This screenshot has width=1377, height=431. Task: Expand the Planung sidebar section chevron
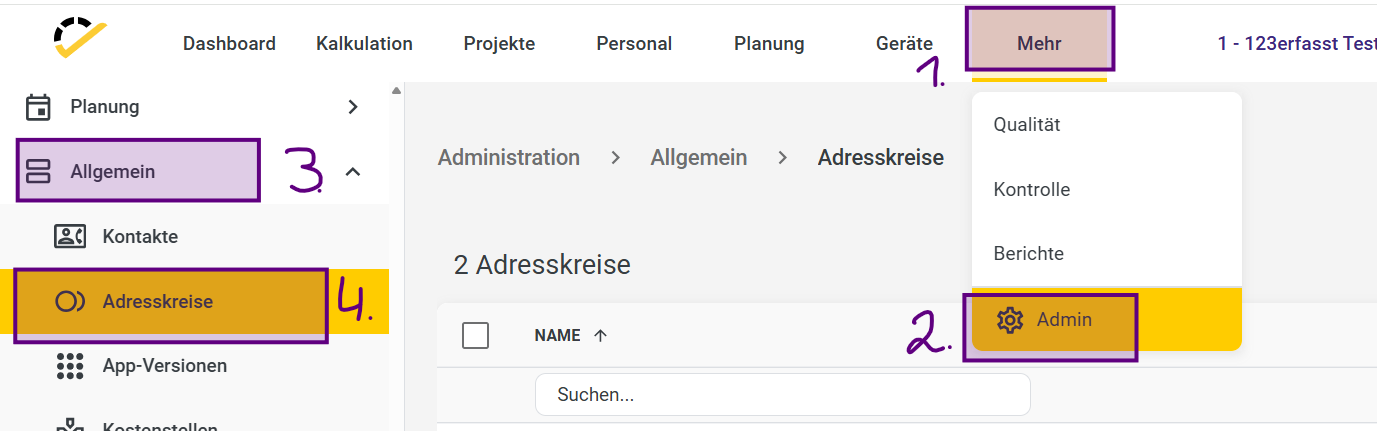point(352,107)
